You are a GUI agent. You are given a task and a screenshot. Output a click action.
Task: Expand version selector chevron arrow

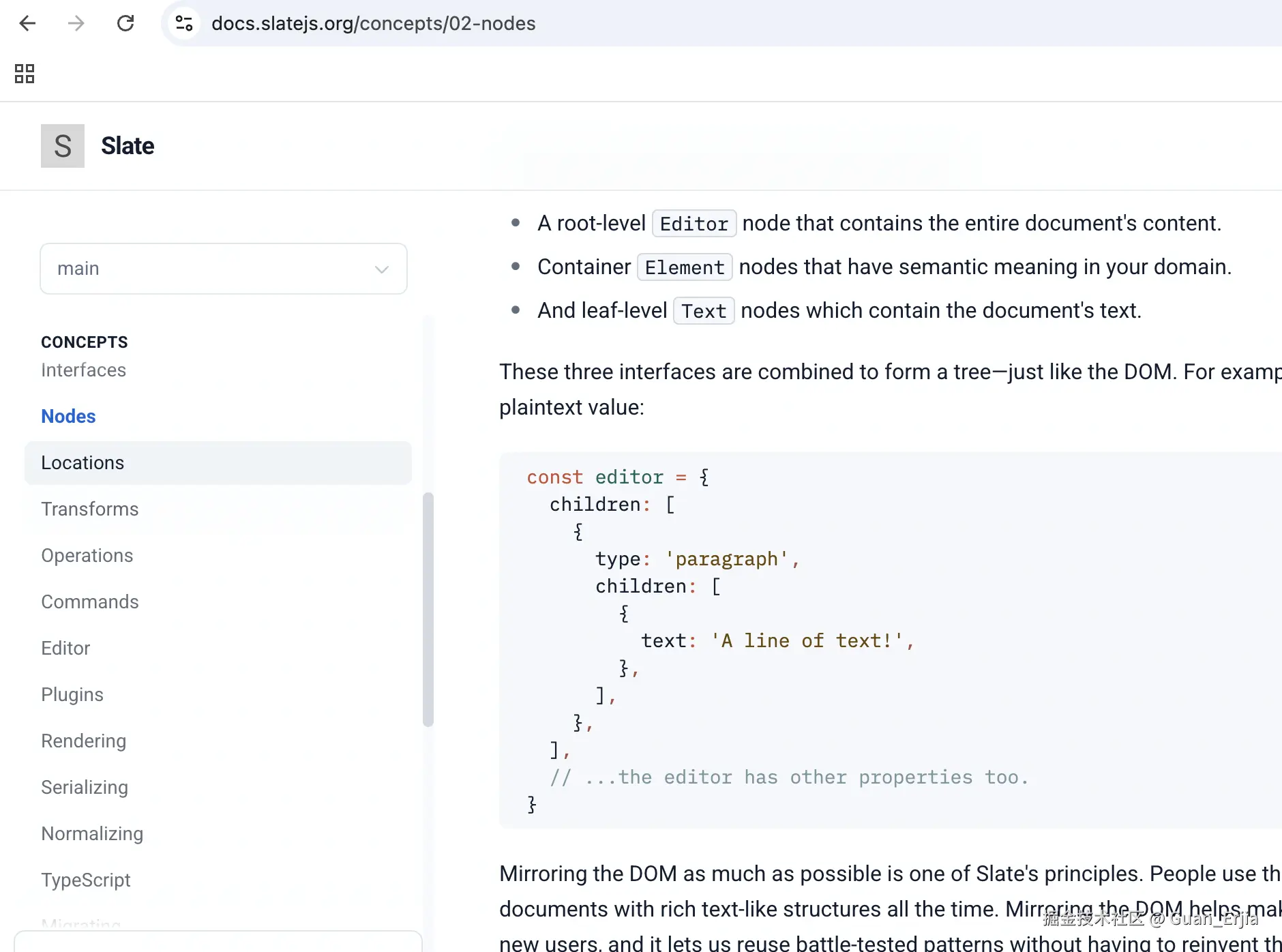[x=382, y=269]
